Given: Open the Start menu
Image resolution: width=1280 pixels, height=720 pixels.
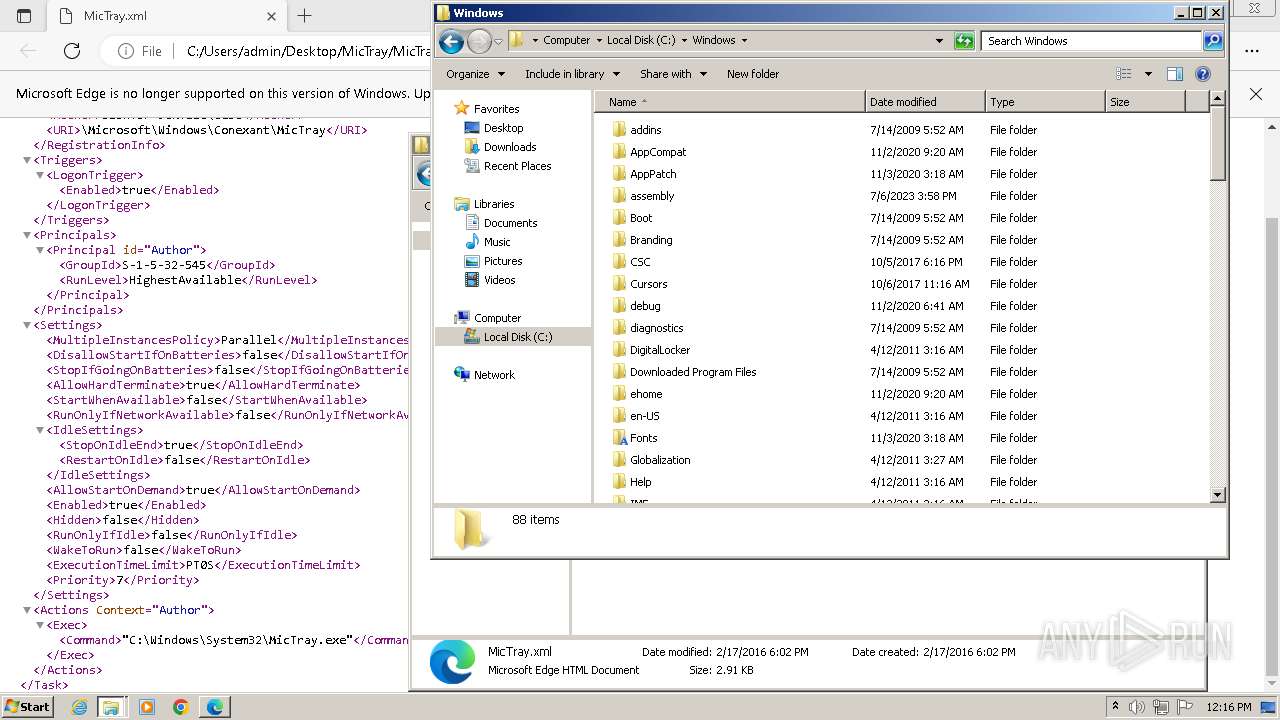Looking at the screenshot, I should [x=27, y=707].
